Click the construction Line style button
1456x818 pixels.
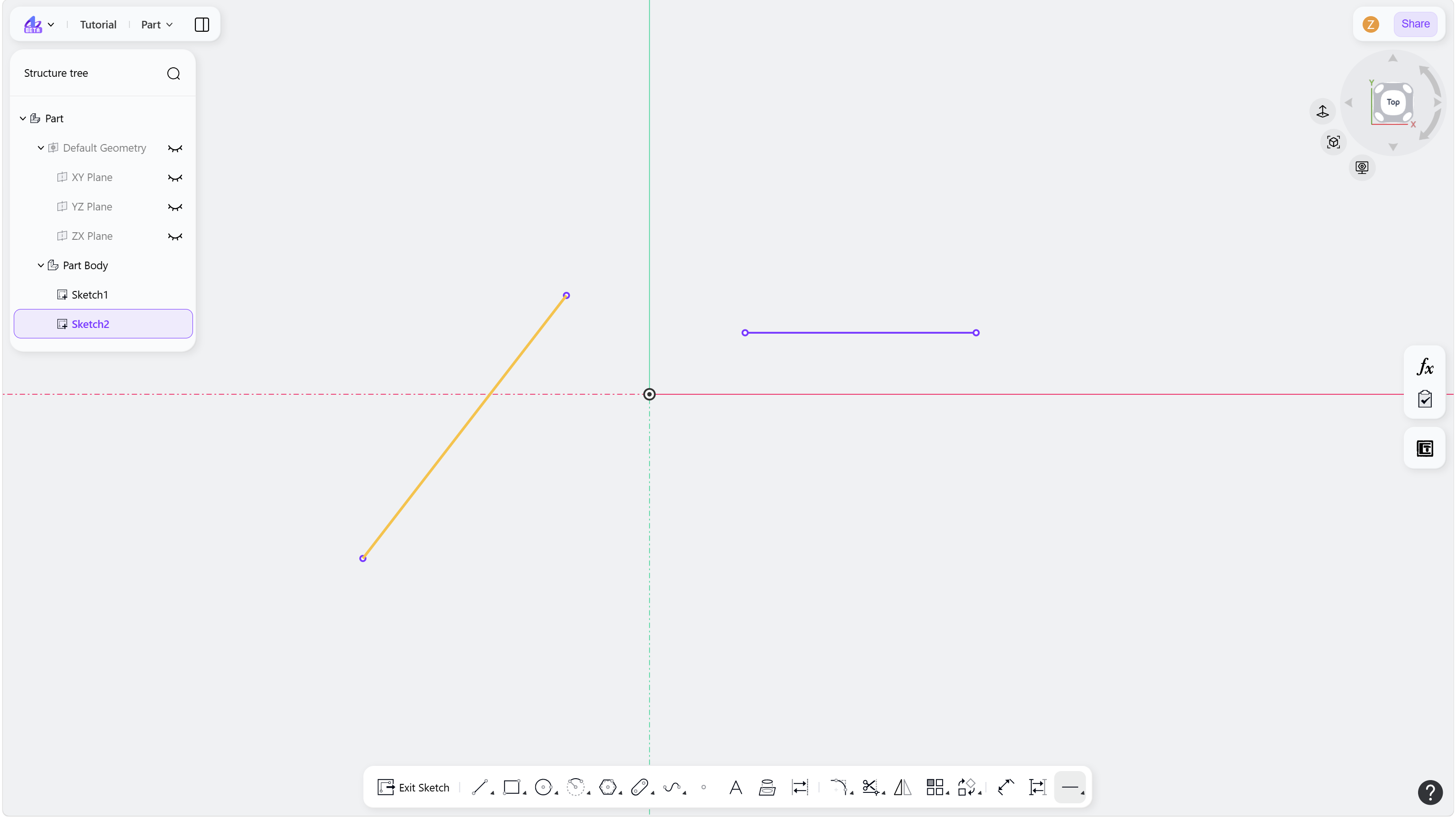1070,787
